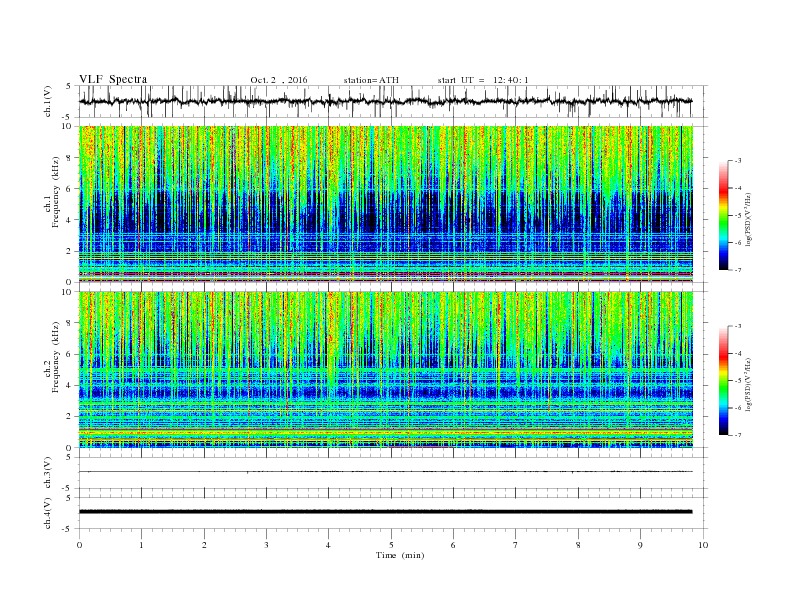Click the "1" tick on the time axis

coord(141,545)
